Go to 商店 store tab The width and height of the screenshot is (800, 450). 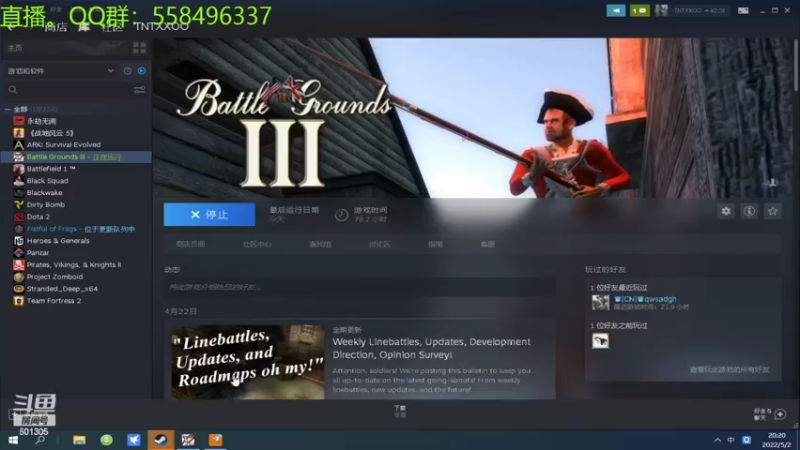click(x=56, y=27)
